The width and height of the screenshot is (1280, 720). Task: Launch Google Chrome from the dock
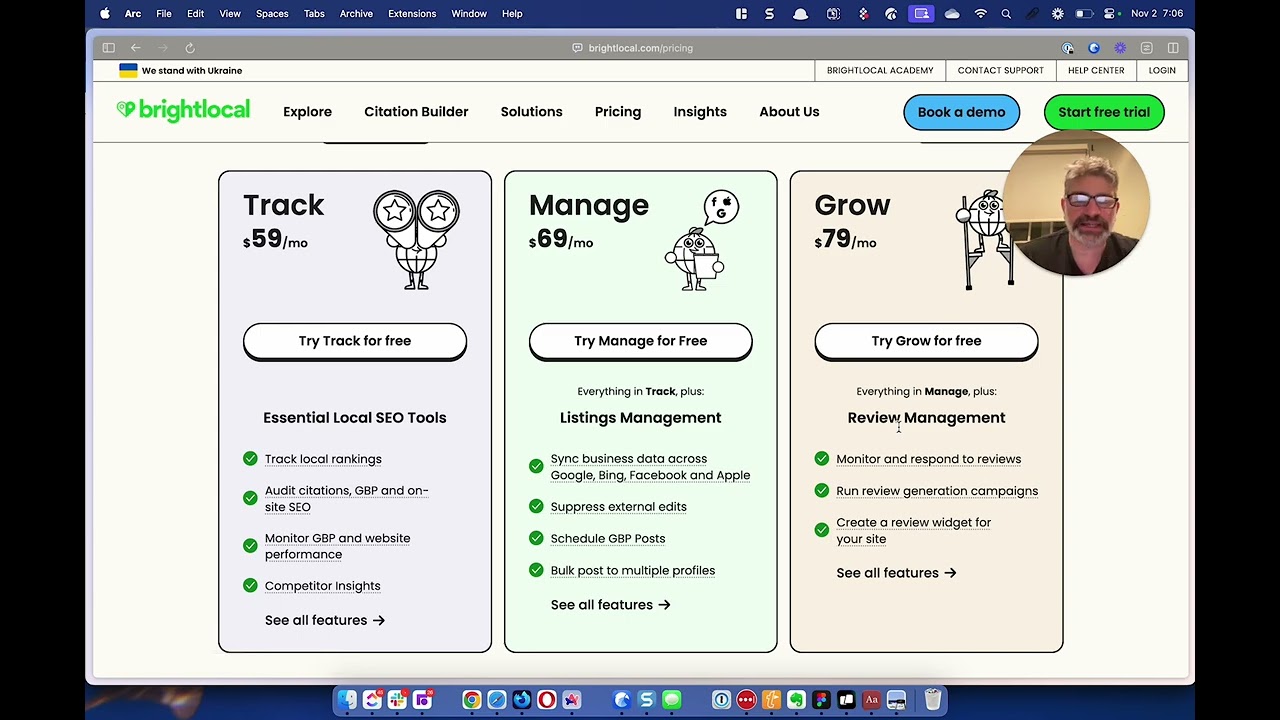pos(472,700)
